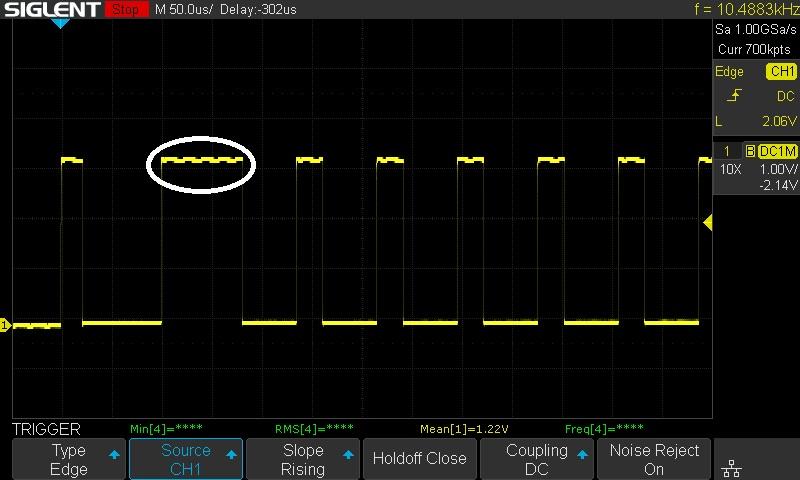Open the Source CH1 selector

tap(185, 460)
